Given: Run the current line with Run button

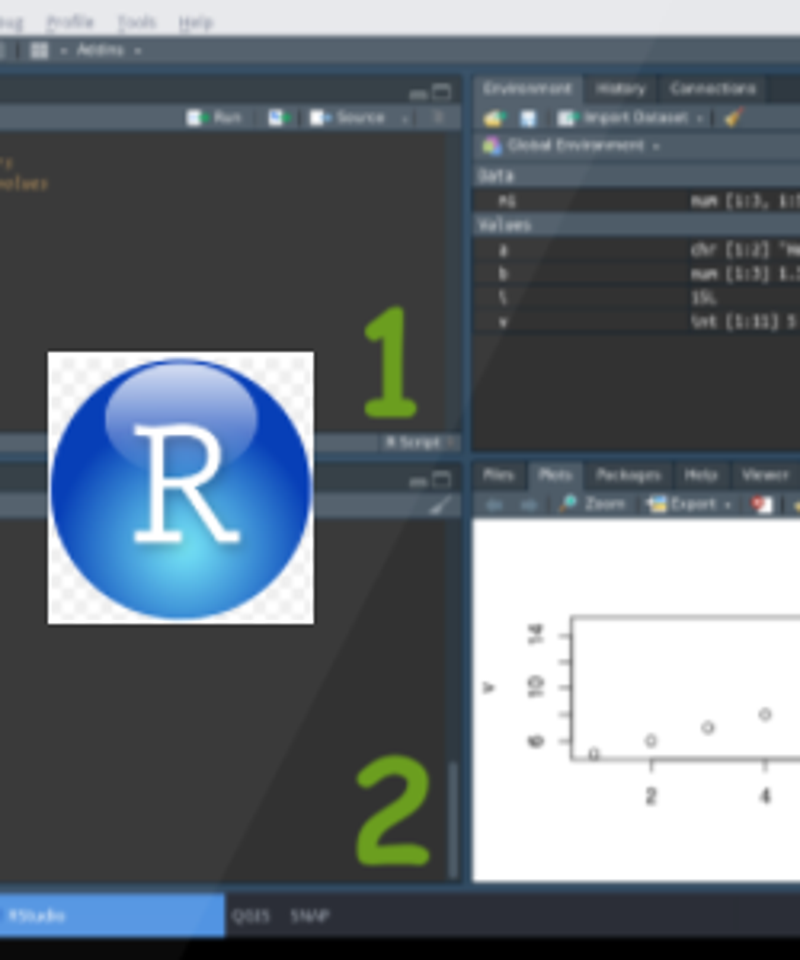Looking at the screenshot, I should coord(214,118).
